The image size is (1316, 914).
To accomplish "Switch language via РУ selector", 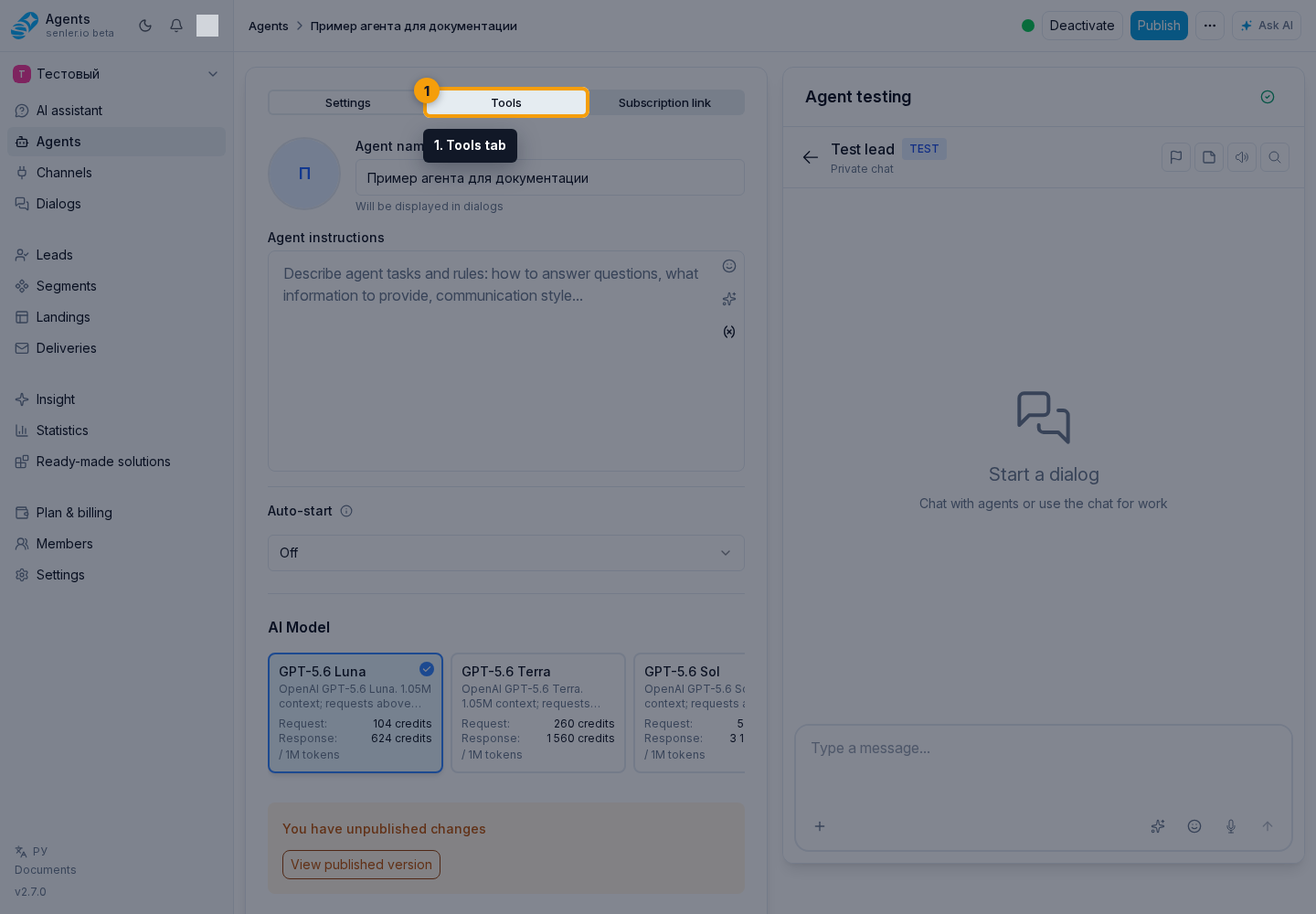I will (31, 851).
